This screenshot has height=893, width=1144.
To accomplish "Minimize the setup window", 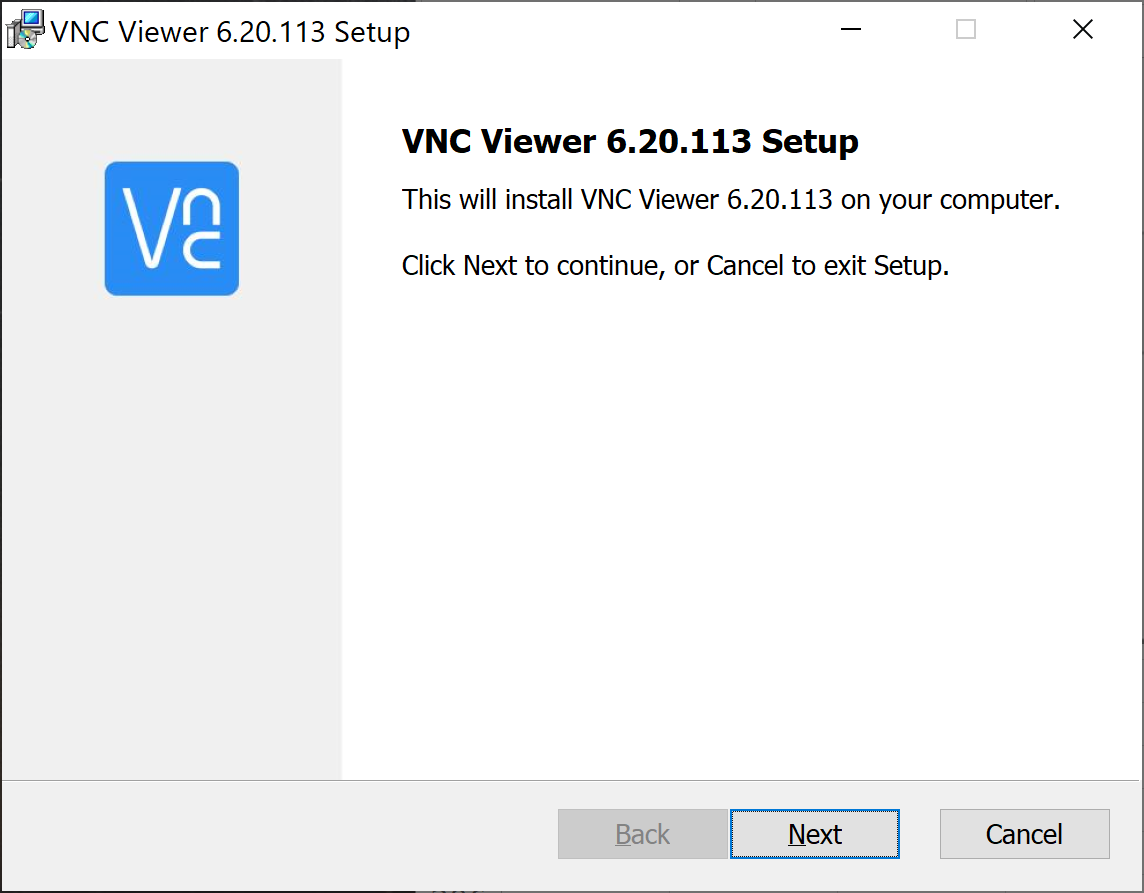I will (851, 30).
